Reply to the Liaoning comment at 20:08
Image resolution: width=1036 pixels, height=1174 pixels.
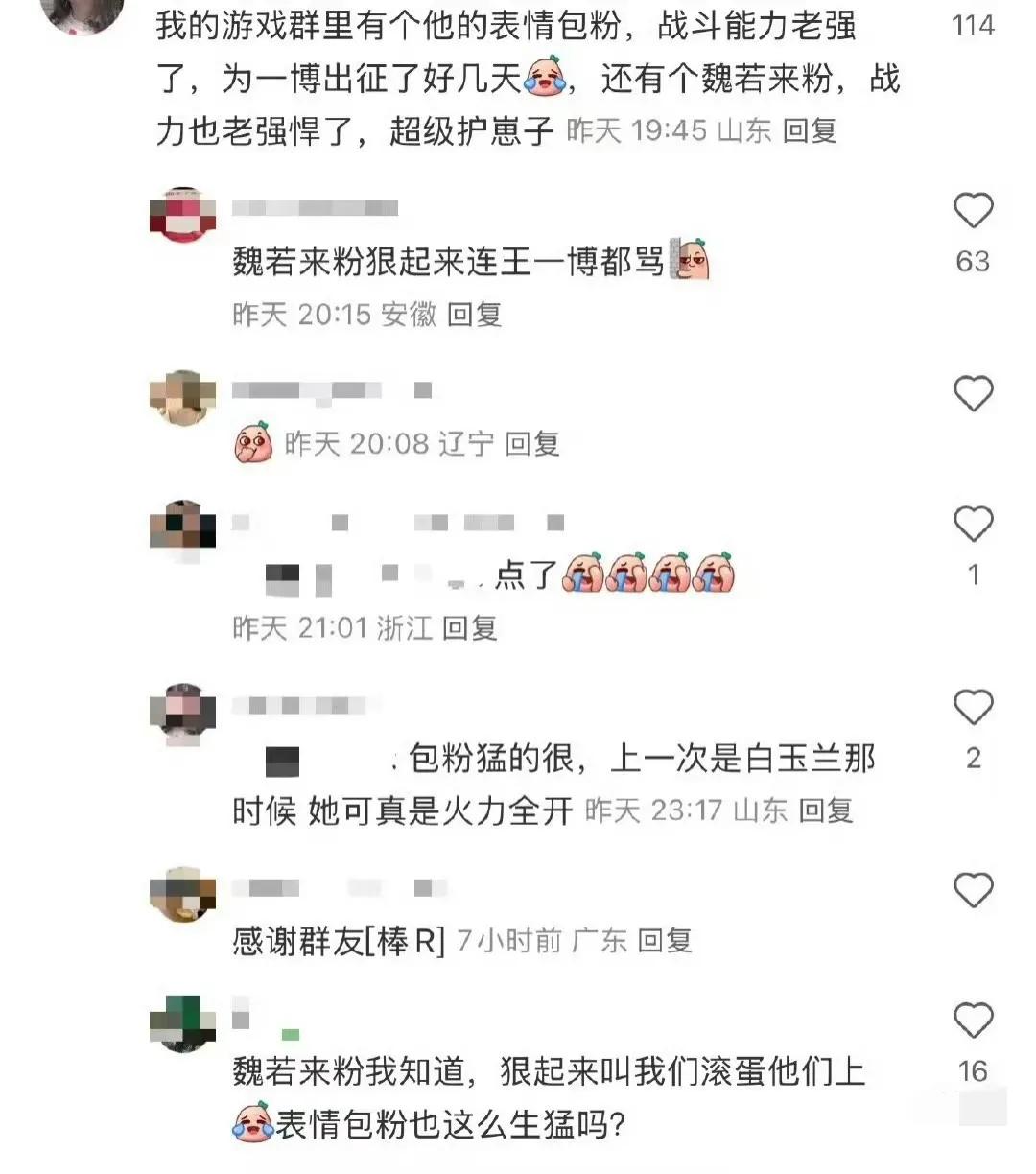pyautogui.click(x=532, y=443)
